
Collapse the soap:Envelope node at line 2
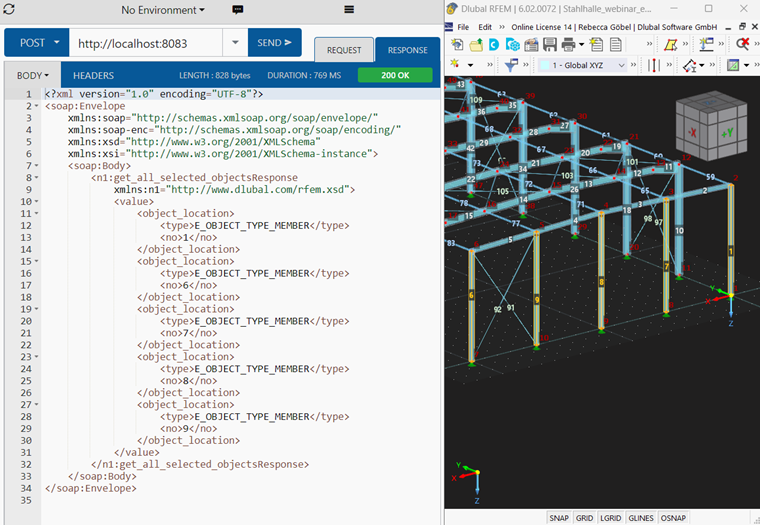(36, 106)
